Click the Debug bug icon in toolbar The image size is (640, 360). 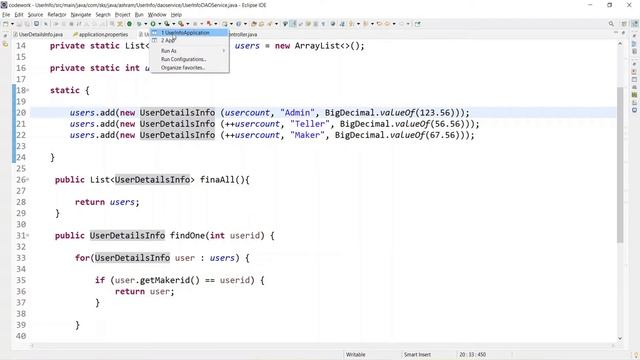139,24
